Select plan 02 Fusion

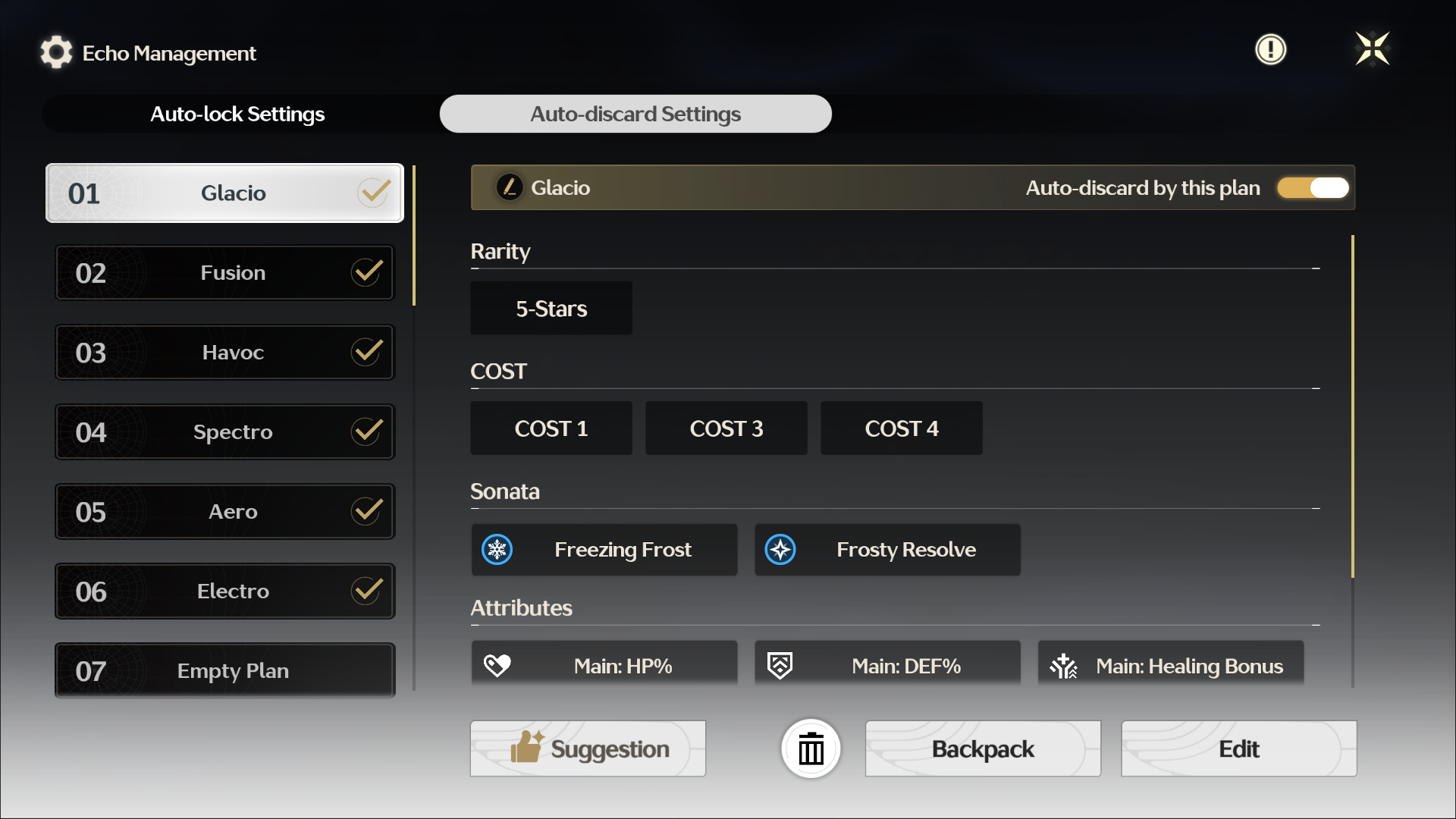click(x=224, y=272)
